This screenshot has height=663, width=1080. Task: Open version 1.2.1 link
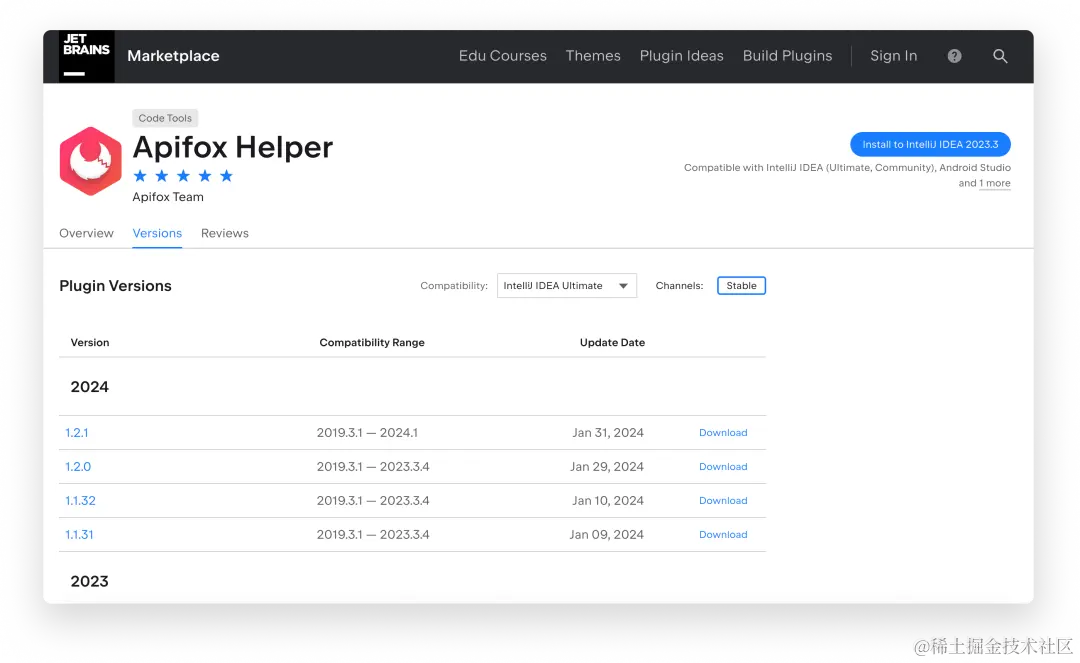click(x=76, y=433)
